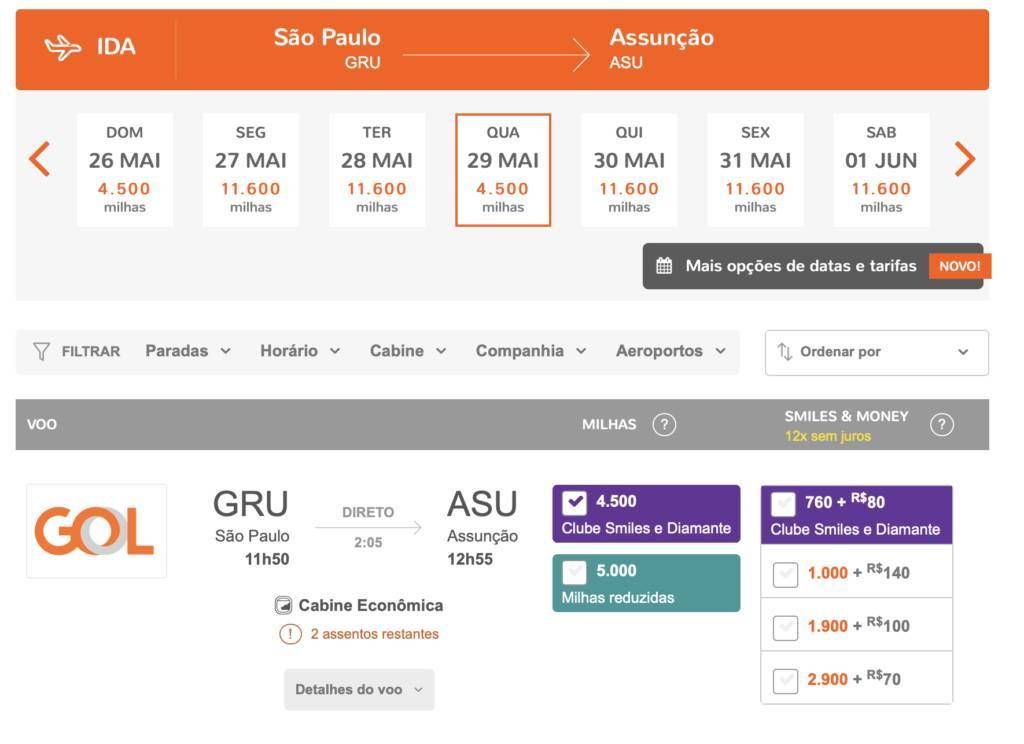Select the 4.500 Clube Smiles miles checkbox
This screenshot has height=744, width=1024.
[575, 502]
